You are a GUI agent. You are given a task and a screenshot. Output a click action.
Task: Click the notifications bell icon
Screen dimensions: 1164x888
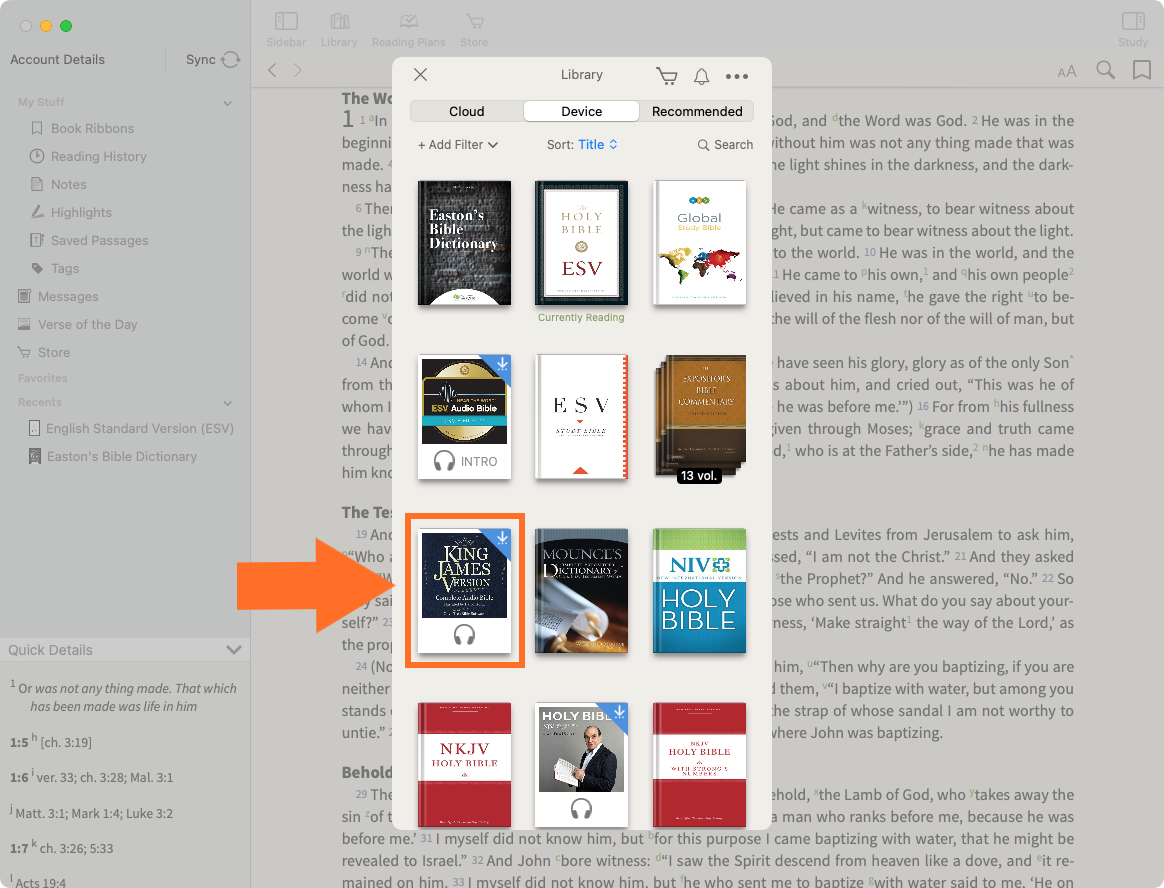[702, 76]
